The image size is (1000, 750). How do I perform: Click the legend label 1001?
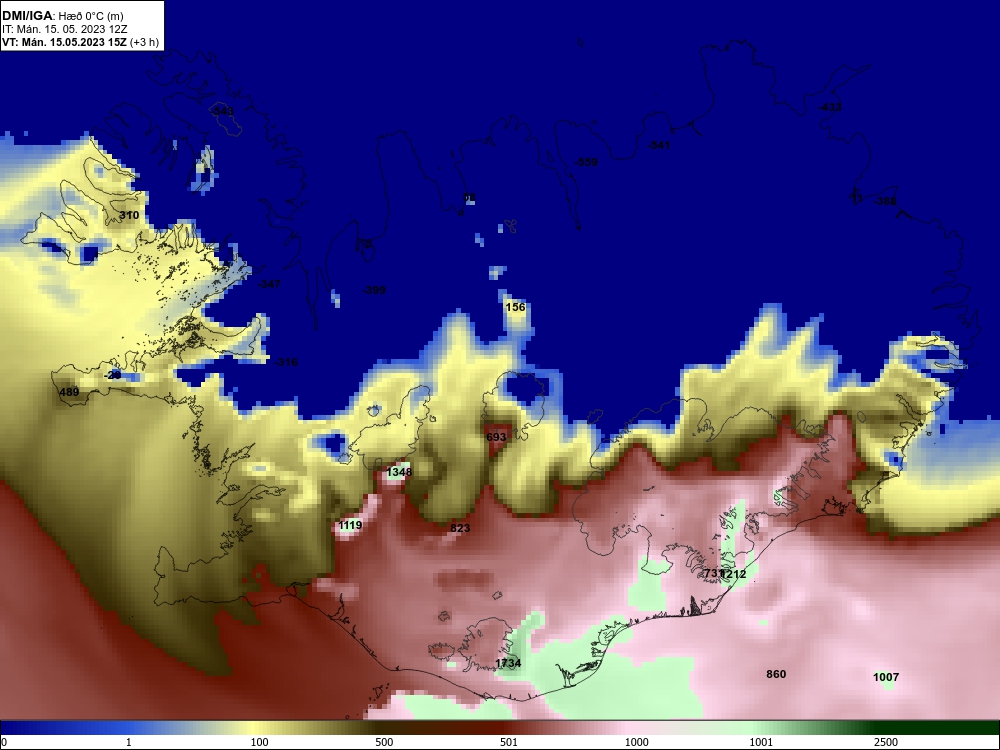coord(761,742)
